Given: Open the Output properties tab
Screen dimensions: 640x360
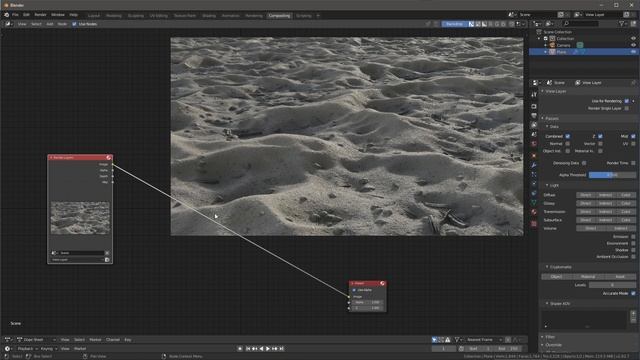Looking at the screenshot, I should point(534,116).
